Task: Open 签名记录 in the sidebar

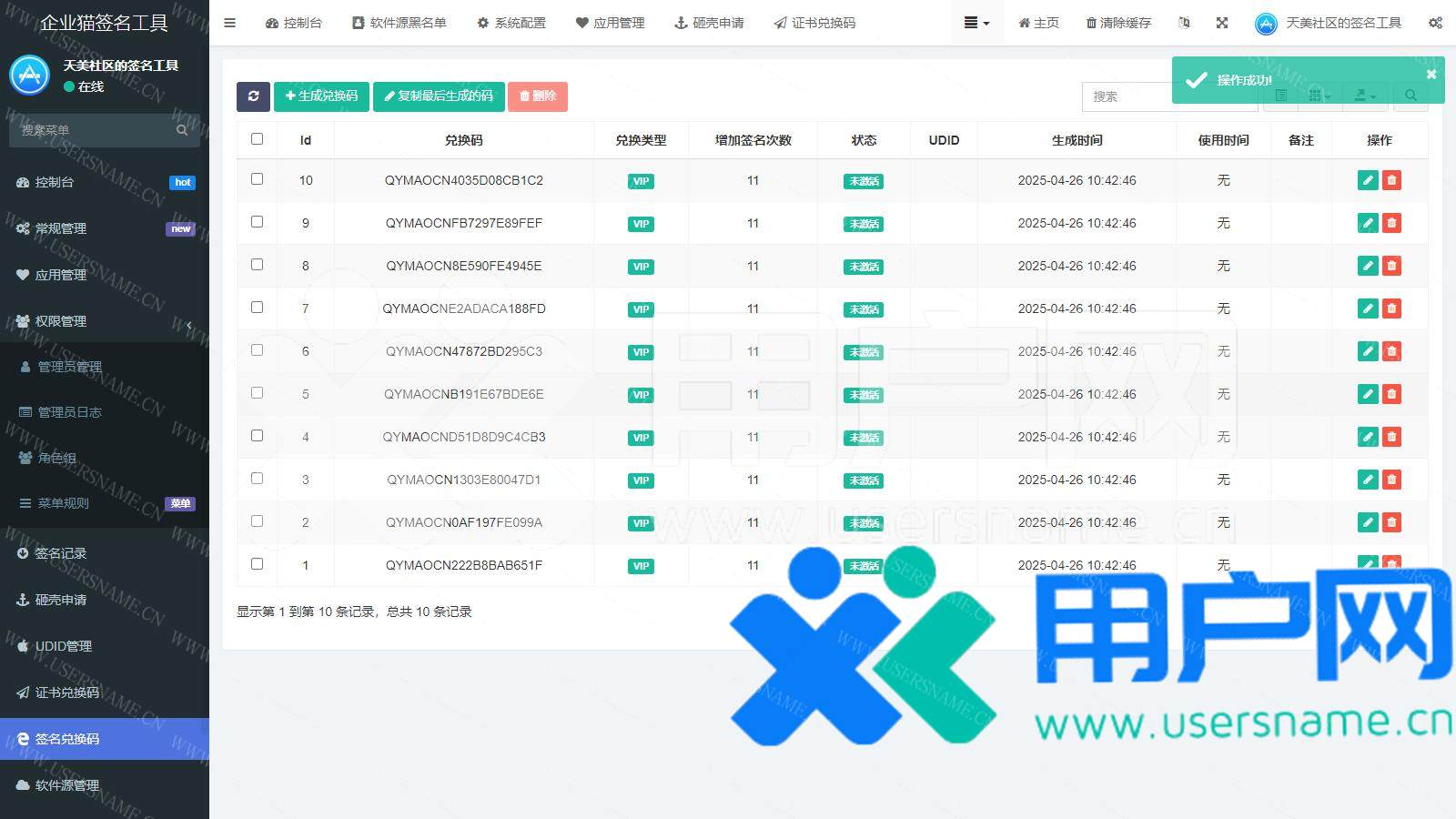Action: (x=105, y=553)
